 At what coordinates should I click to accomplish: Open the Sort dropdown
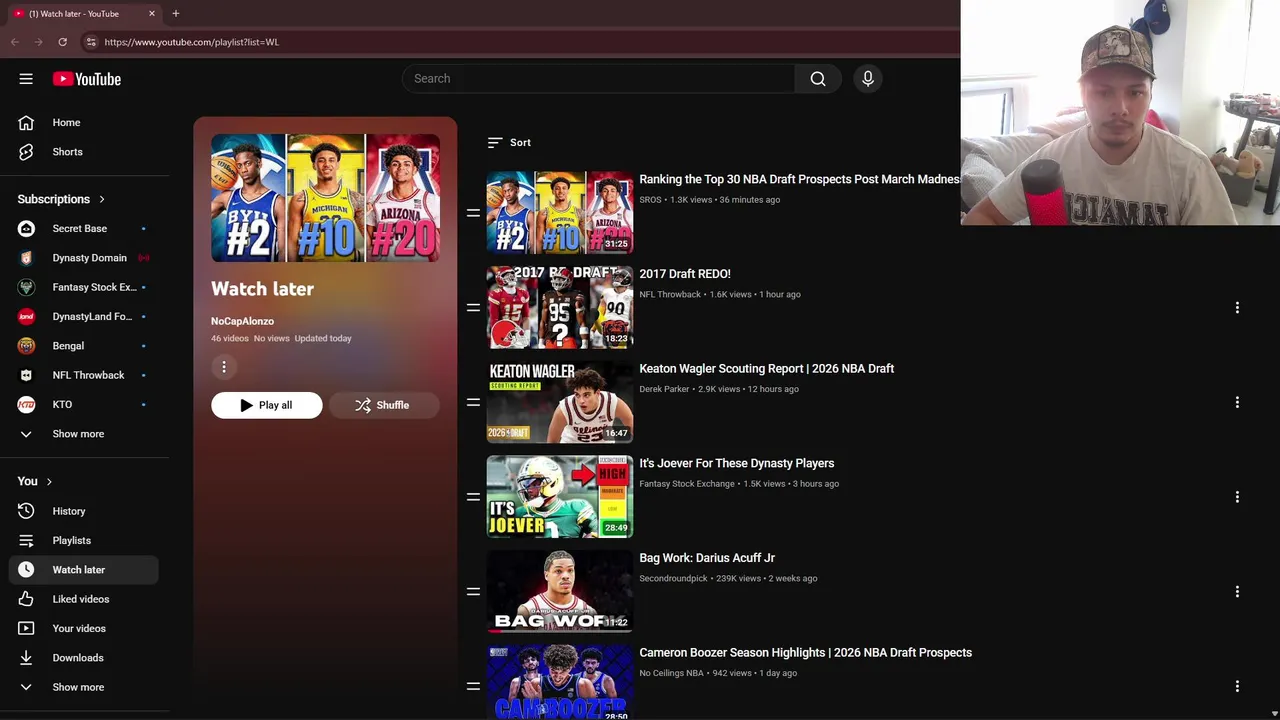pyautogui.click(x=509, y=142)
